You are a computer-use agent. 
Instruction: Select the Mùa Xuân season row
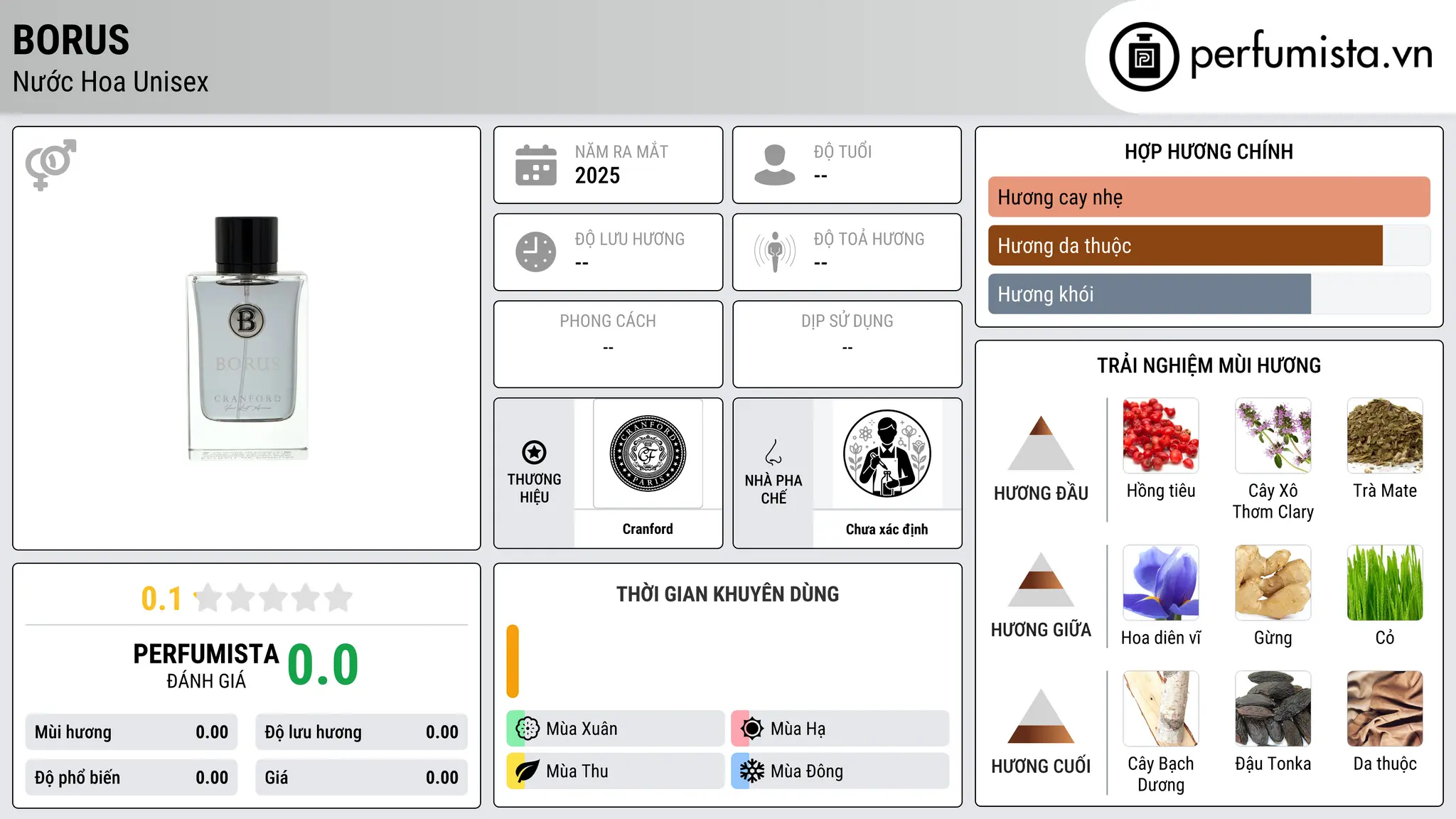click(x=616, y=729)
